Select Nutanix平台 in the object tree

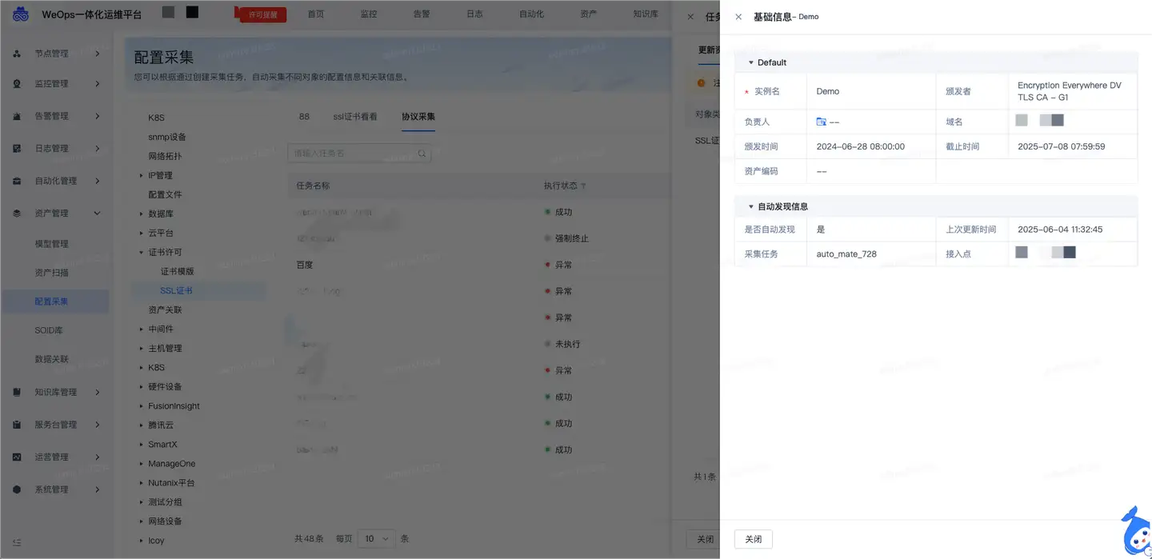171,483
